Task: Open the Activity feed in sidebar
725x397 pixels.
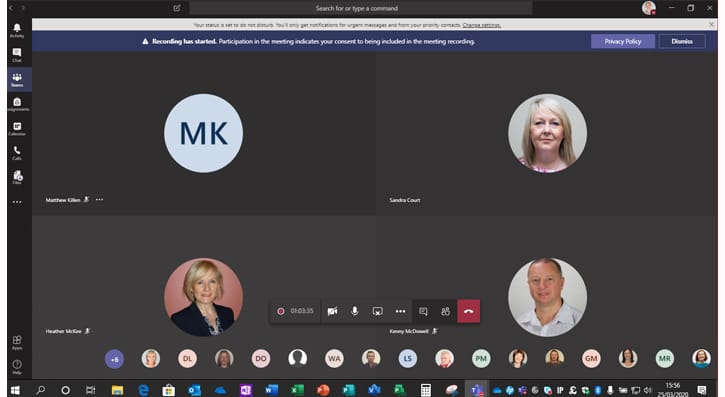Action: (17, 30)
